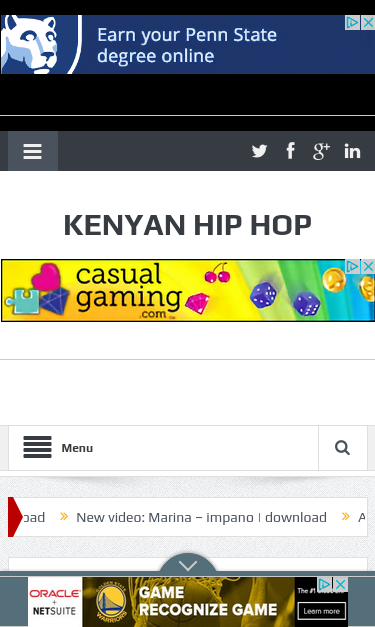Close the casual gaming ad
The height and width of the screenshot is (627, 375).
(x=368, y=266)
